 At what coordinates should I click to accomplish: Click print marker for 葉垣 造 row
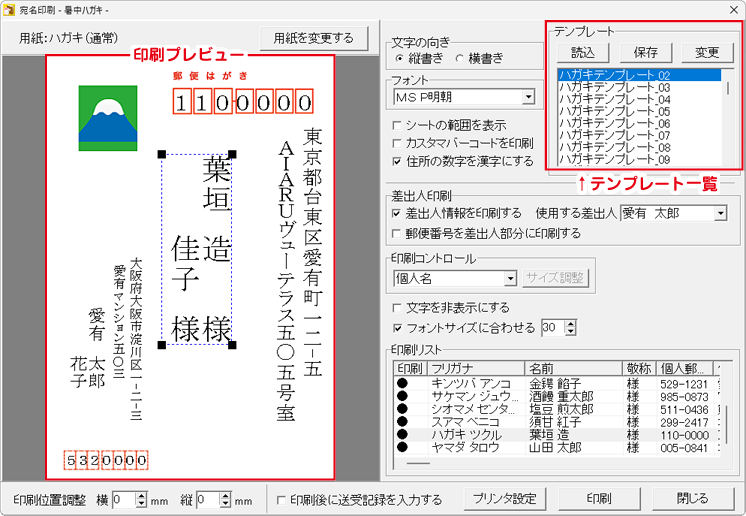(403, 434)
